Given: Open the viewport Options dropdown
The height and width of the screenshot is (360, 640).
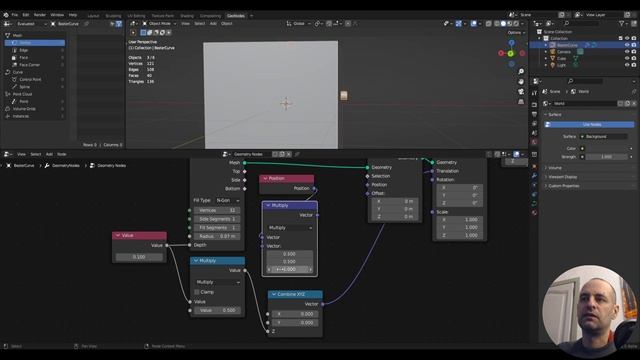Looking at the screenshot, I should 516,33.
